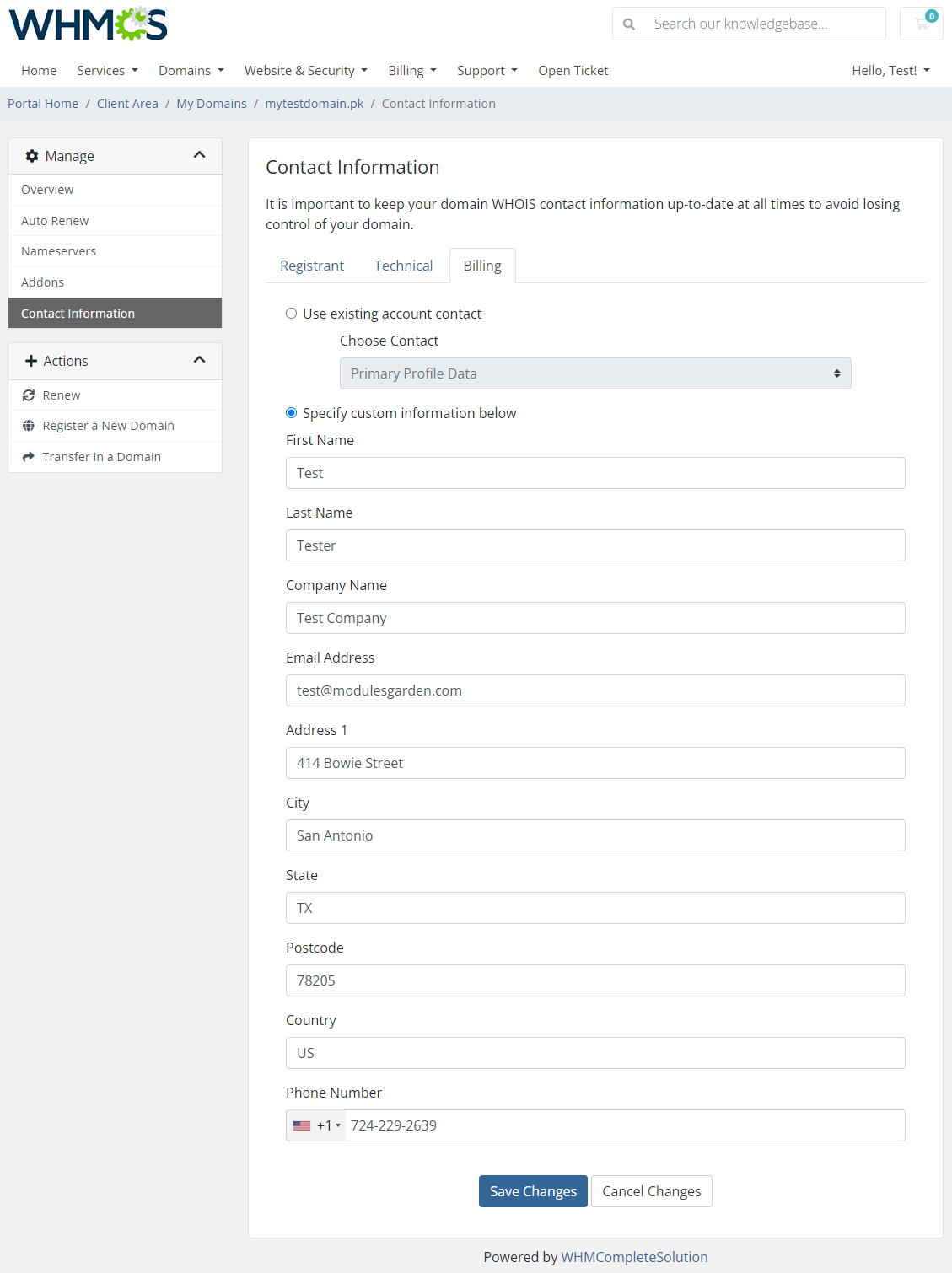Click the Transfer in a Domain arrow icon

29,457
